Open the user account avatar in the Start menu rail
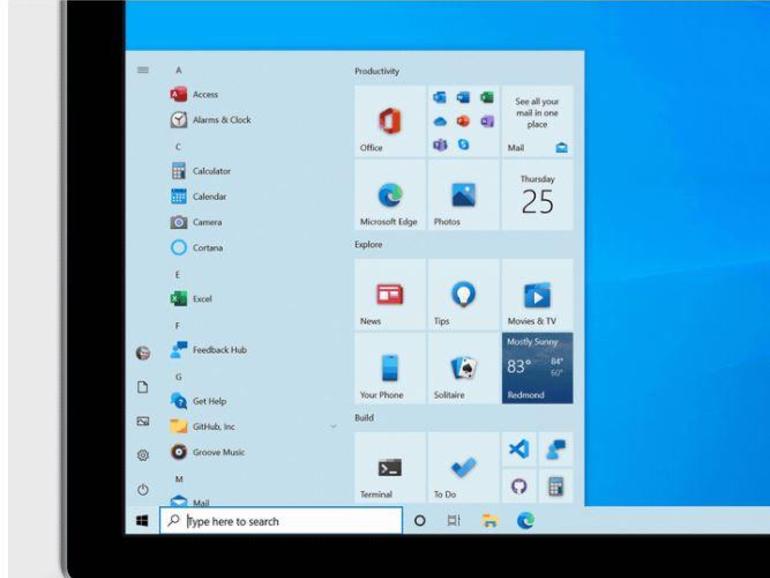 [x=143, y=353]
